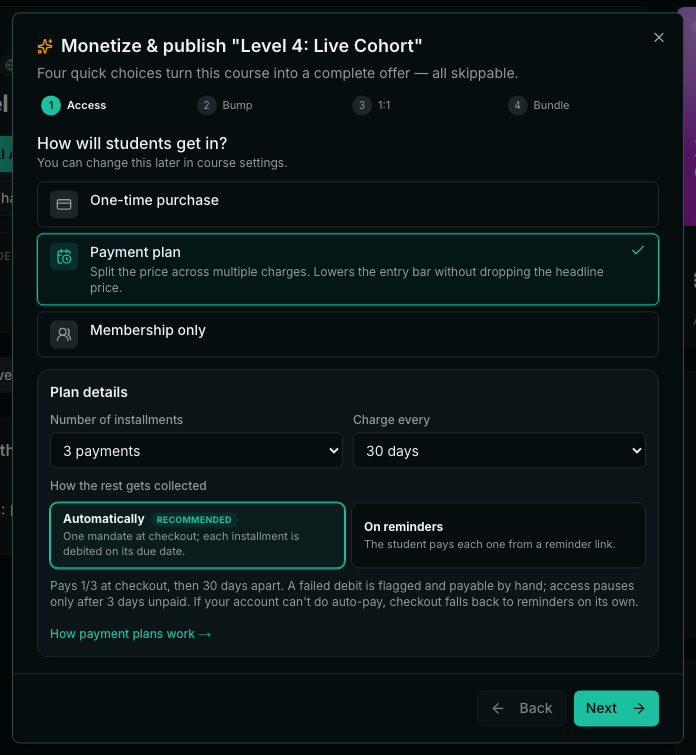
Task: Click step number 4 circle for Bundle
Action: pos(517,105)
